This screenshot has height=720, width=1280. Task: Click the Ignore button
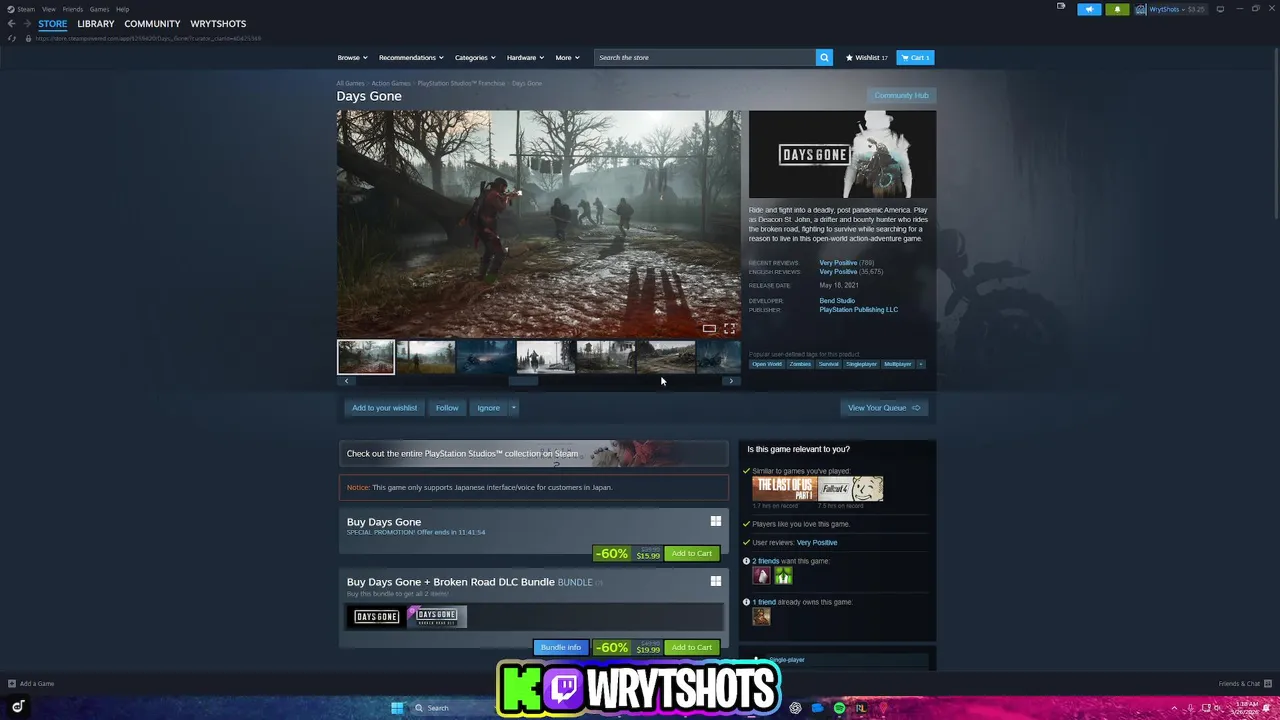(488, 408)
